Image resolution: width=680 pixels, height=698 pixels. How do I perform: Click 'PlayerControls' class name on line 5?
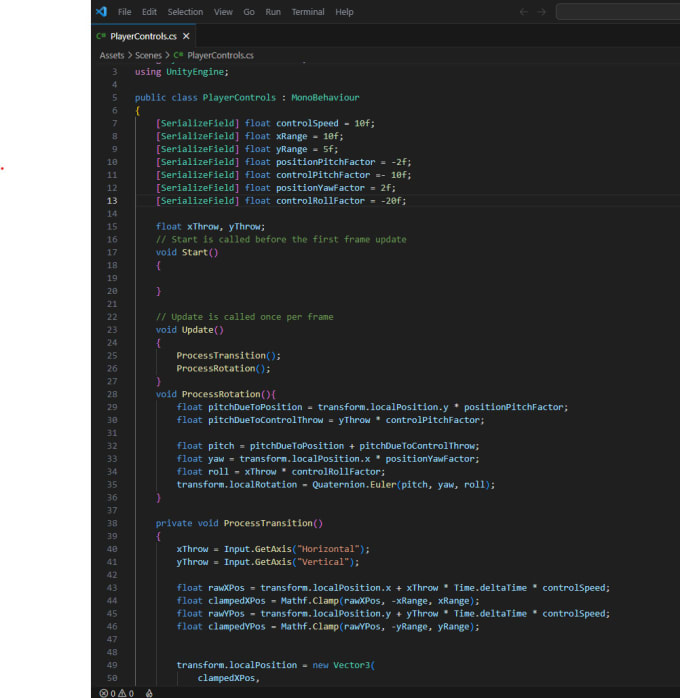239,97
